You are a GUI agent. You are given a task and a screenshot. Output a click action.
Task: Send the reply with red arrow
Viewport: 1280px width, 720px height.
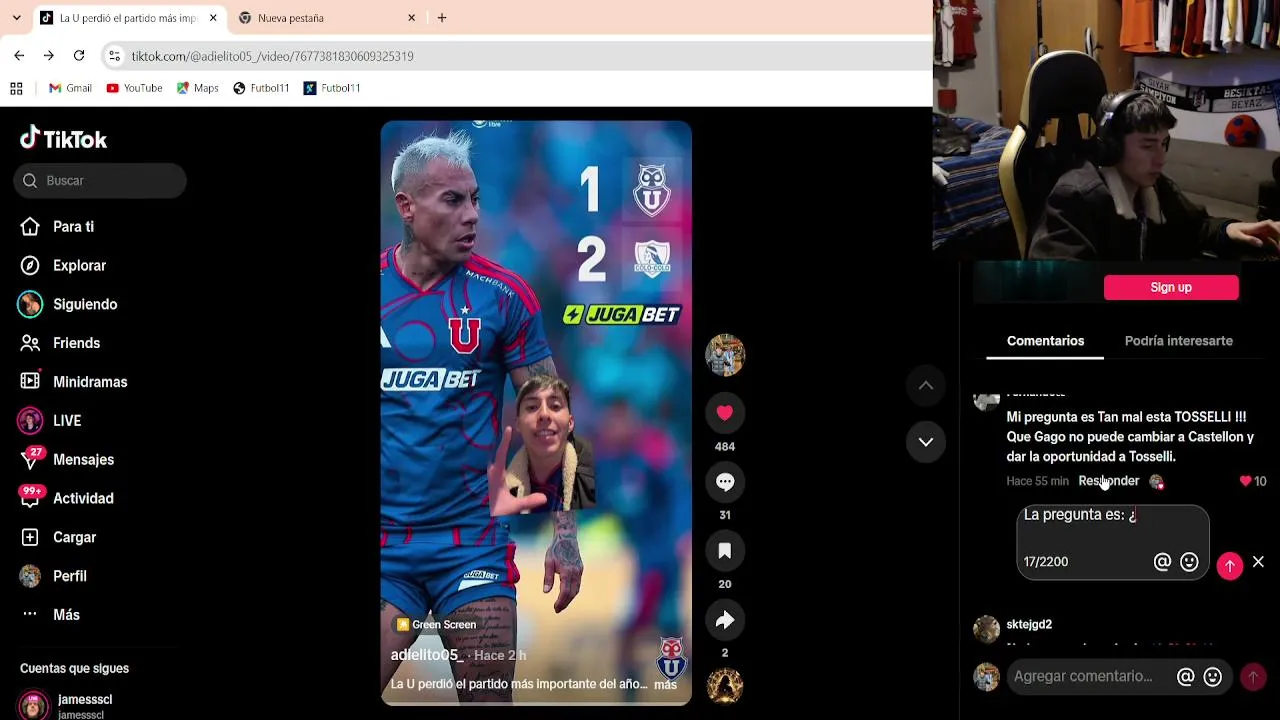point(1230,565)
